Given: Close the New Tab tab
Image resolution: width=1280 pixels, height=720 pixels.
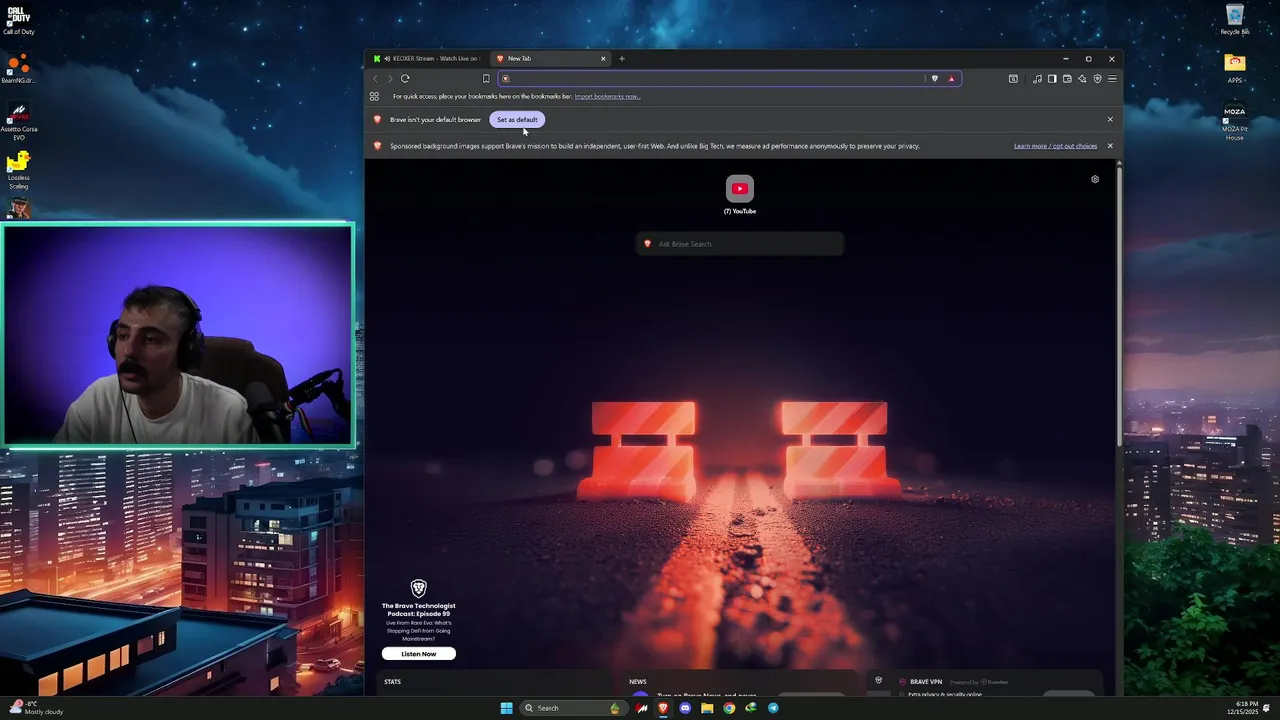Looking at the screenshot, I should coord(603,58).
